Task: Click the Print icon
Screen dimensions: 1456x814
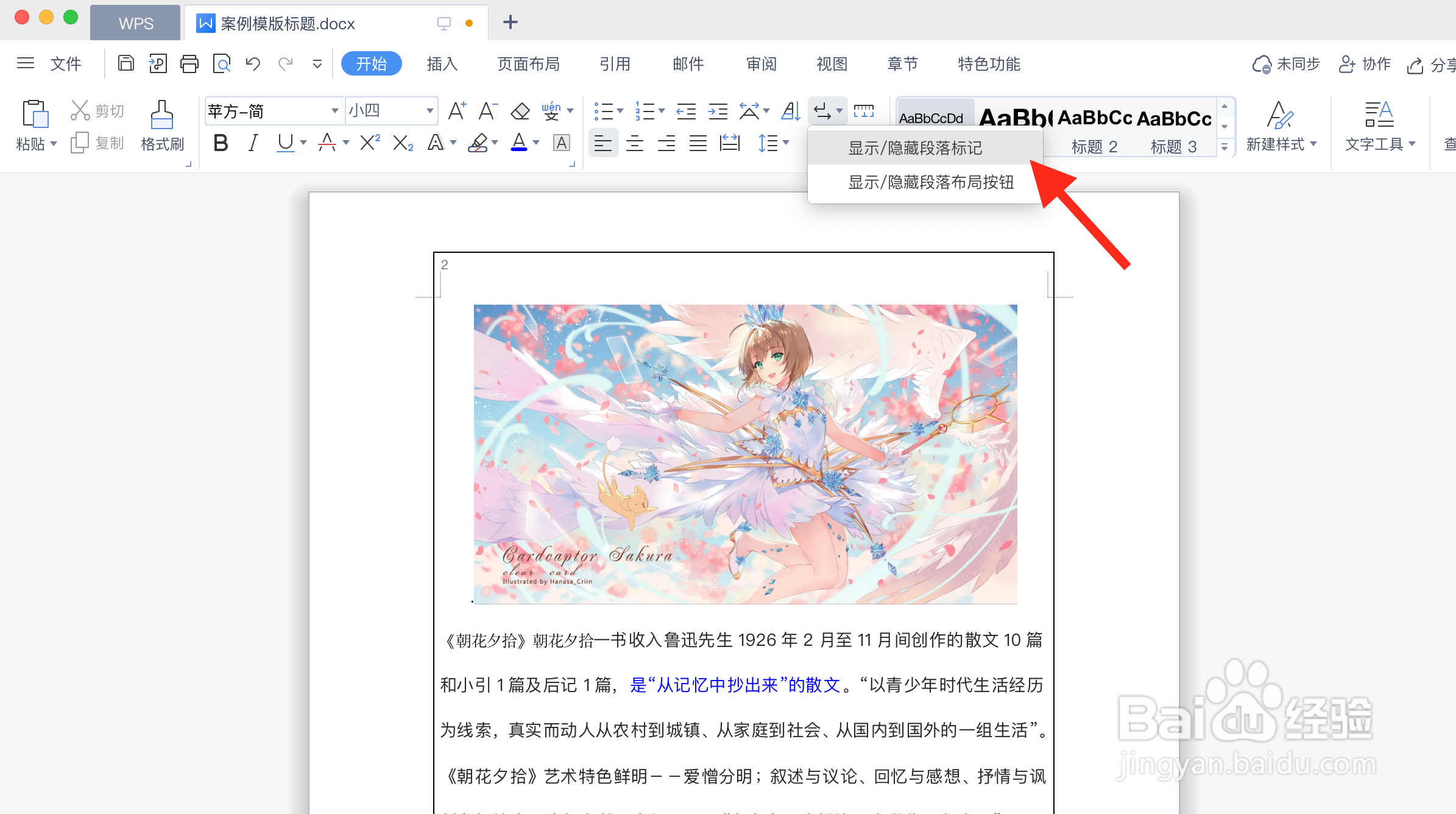Action: [x=189, y=63]
